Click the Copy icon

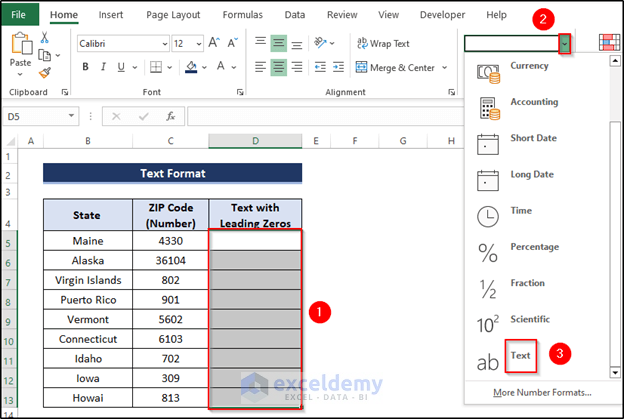point(45,55)
